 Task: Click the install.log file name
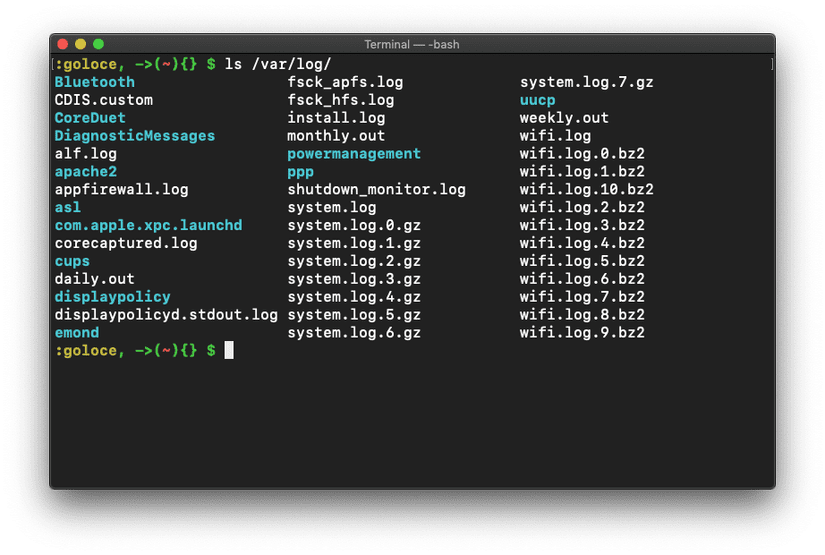tap(336, 118)
